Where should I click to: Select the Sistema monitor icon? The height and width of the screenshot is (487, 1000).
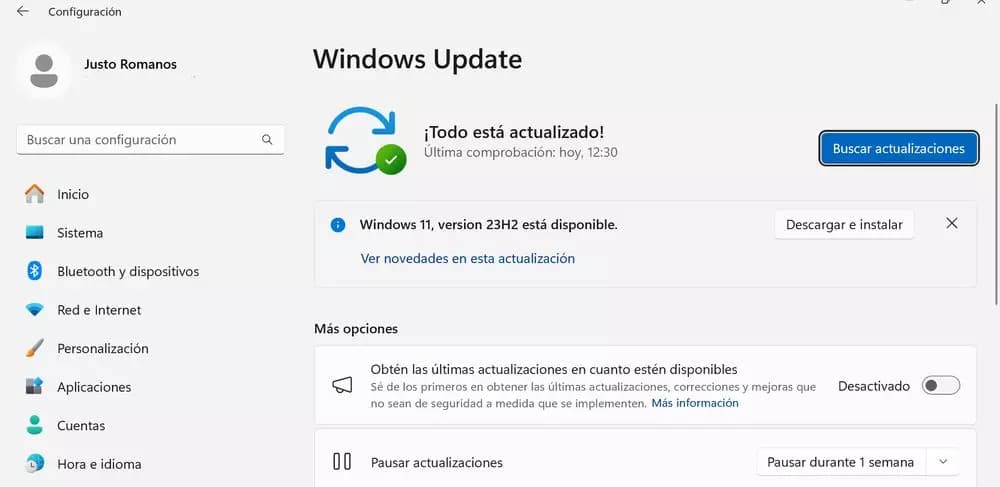34,233
